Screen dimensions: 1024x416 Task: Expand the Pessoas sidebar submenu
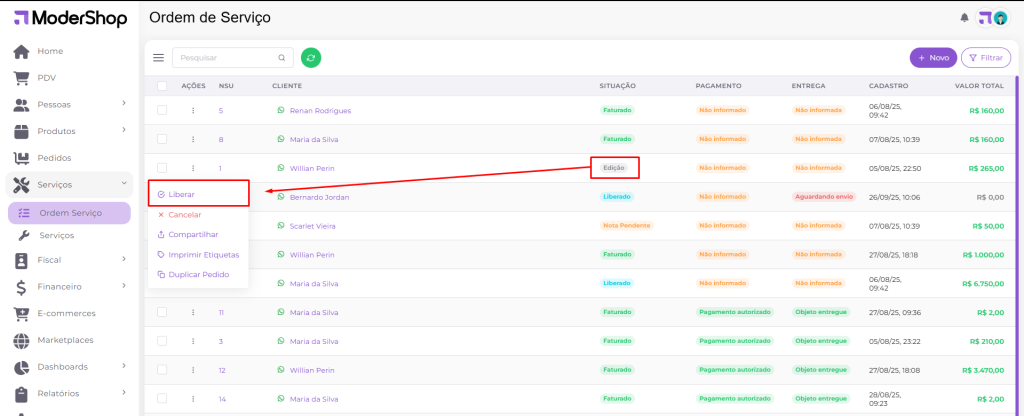(123, 104)
